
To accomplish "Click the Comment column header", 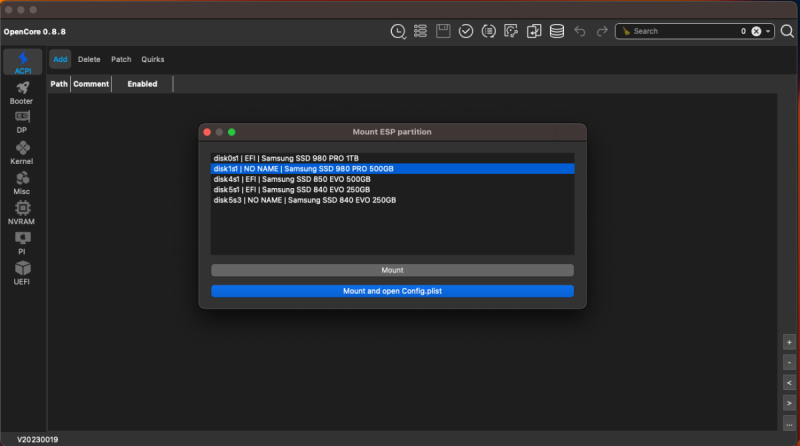I will [91, 84].
